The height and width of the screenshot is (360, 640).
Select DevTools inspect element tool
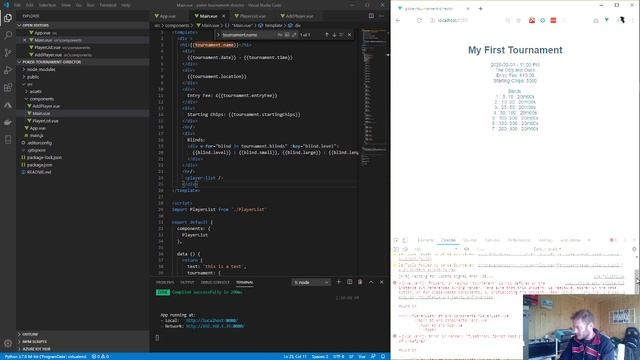pyautogui.click(x=396, y=240)
